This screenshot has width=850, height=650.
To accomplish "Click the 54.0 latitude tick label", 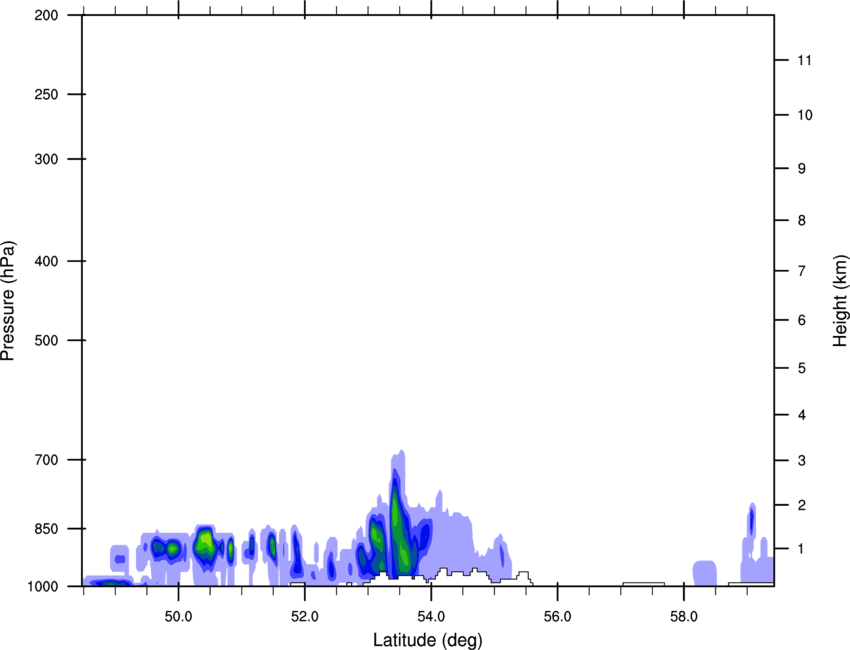I will tap(431, 617).
